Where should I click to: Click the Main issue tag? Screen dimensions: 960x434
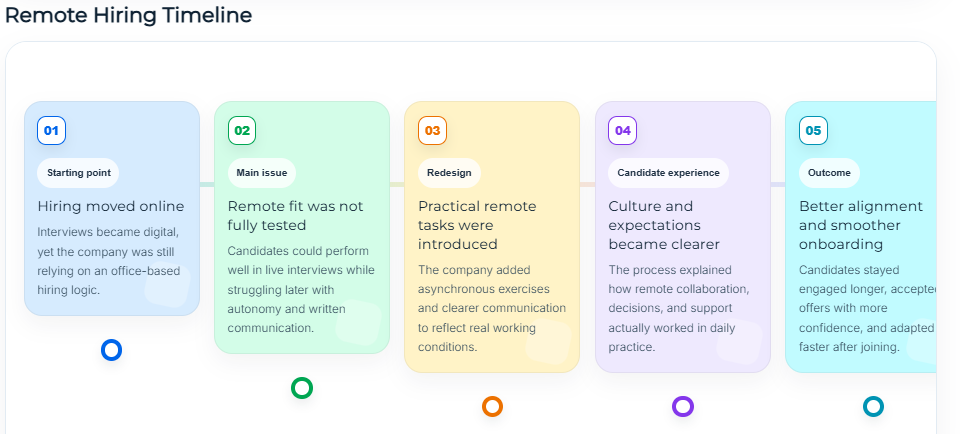(x=261, y=172)
